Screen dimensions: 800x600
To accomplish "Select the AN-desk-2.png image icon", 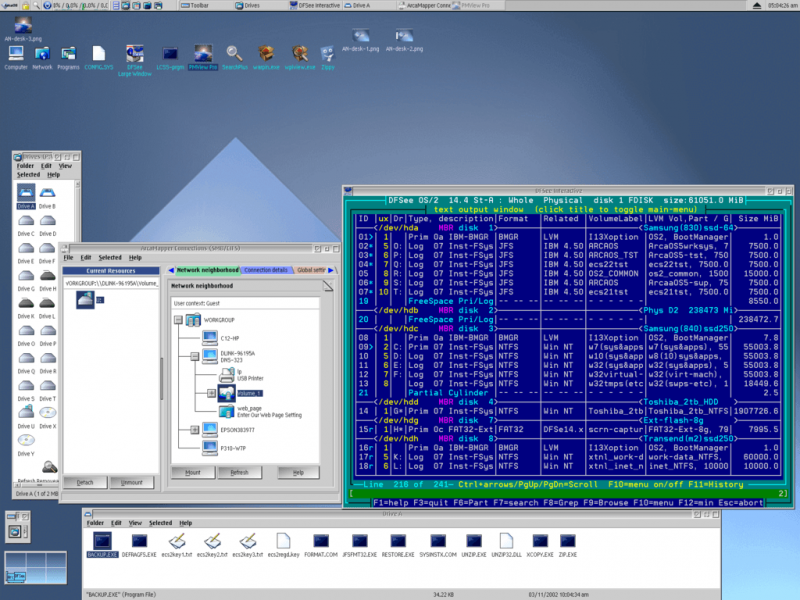I will [x=404, y=40].
